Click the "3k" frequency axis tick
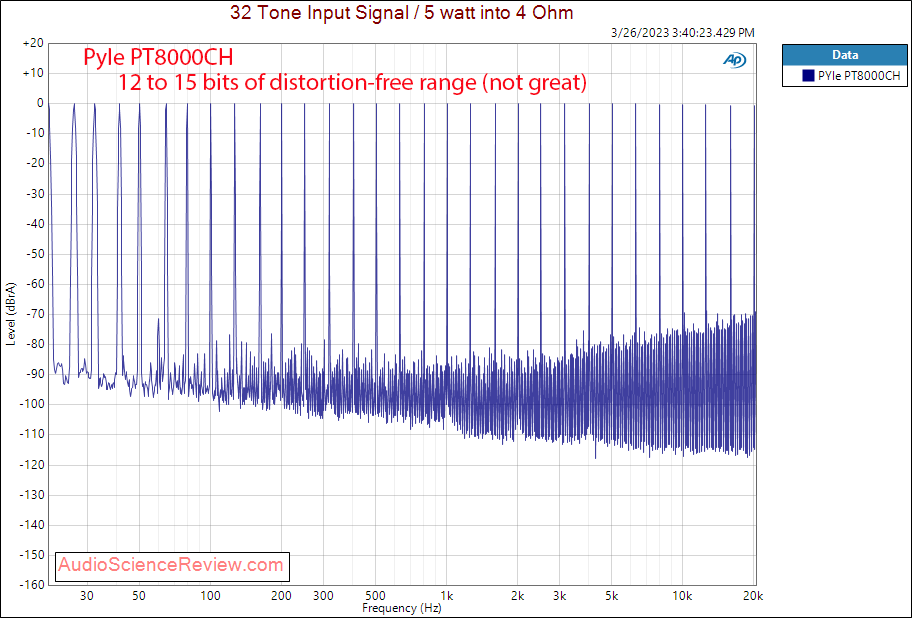This screenshot has height=618, width=912. tap(559, 596)
